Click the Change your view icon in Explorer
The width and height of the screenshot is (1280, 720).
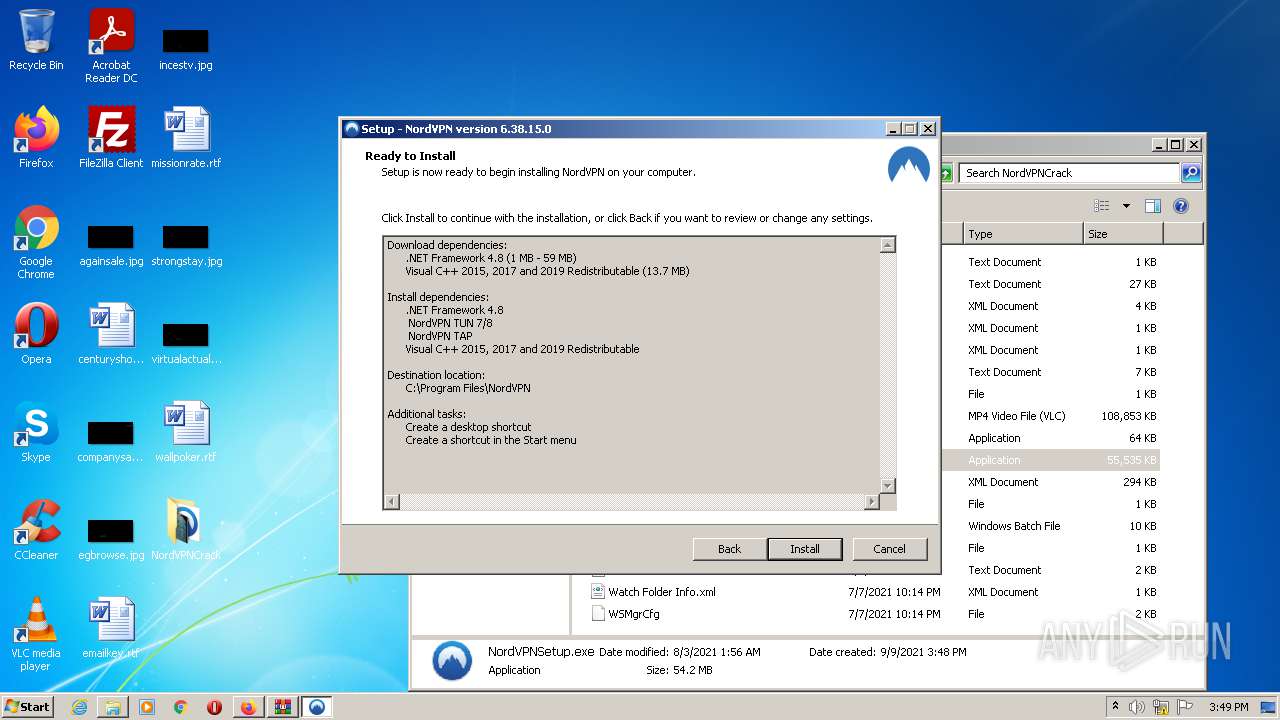coord(1102,206)
